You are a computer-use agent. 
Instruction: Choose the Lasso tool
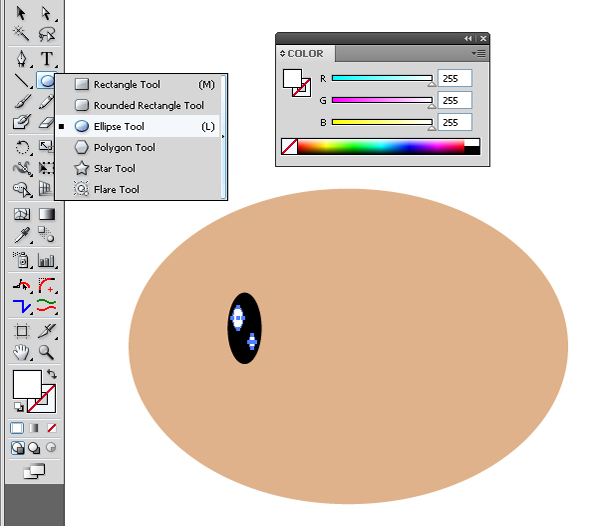point(46,34)
